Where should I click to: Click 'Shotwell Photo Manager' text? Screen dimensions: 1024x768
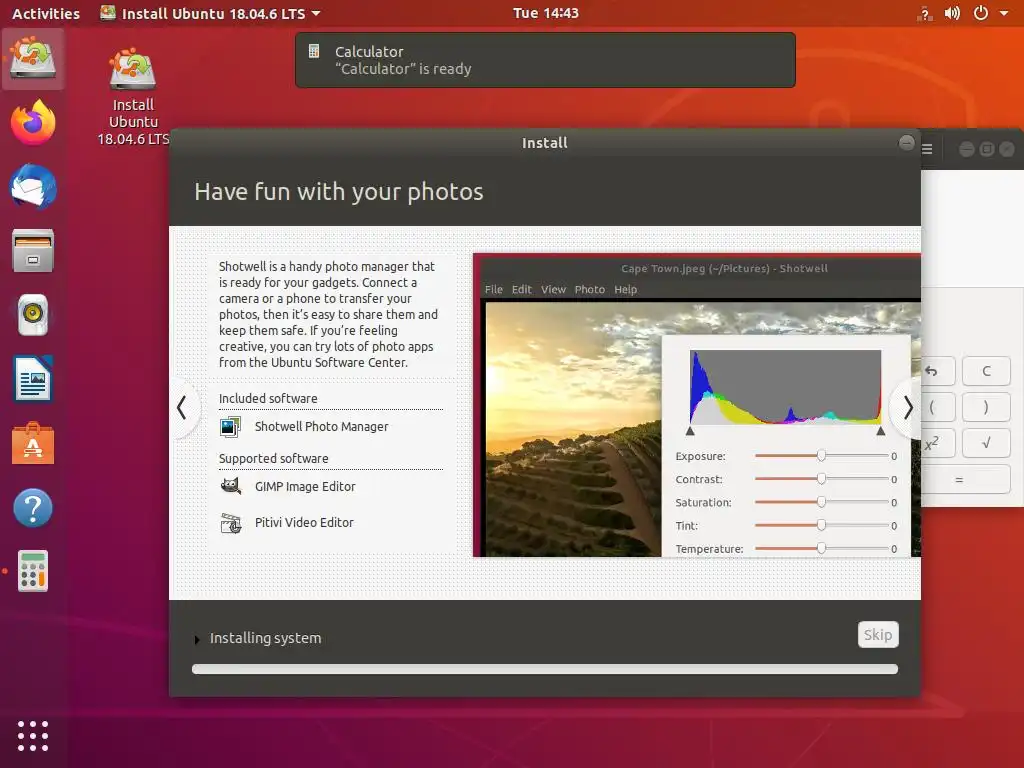(321, 426)
